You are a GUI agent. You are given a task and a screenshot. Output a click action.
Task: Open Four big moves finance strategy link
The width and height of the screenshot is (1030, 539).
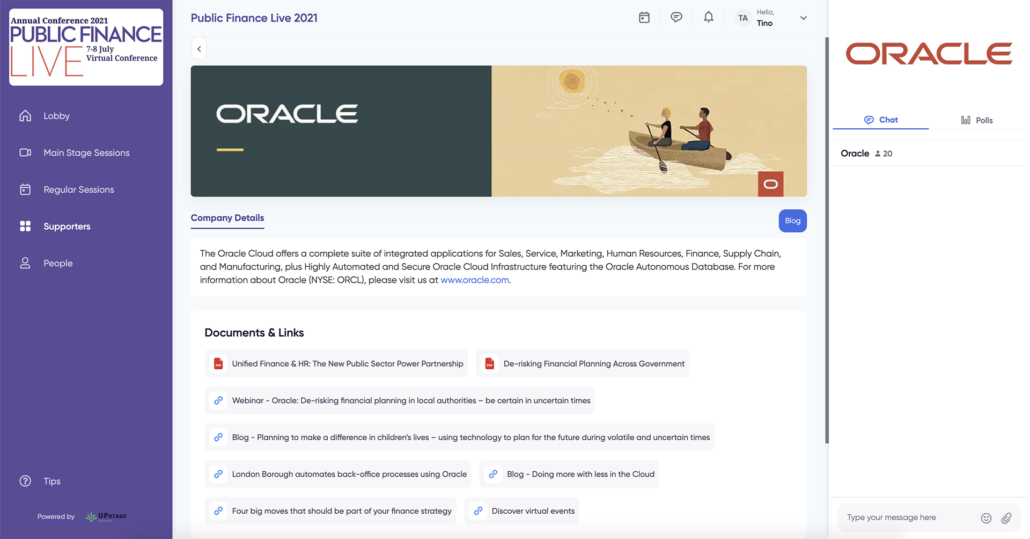tap(330, 511)
